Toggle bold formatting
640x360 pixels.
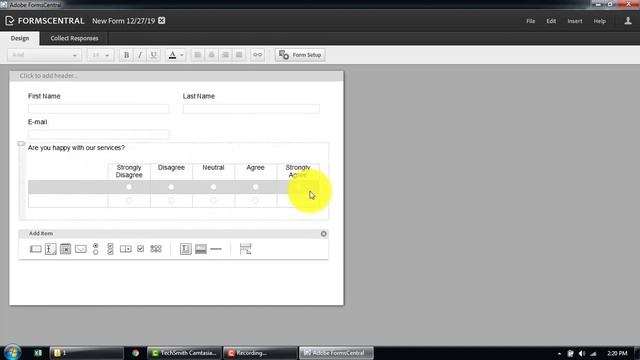click(127, 55)
